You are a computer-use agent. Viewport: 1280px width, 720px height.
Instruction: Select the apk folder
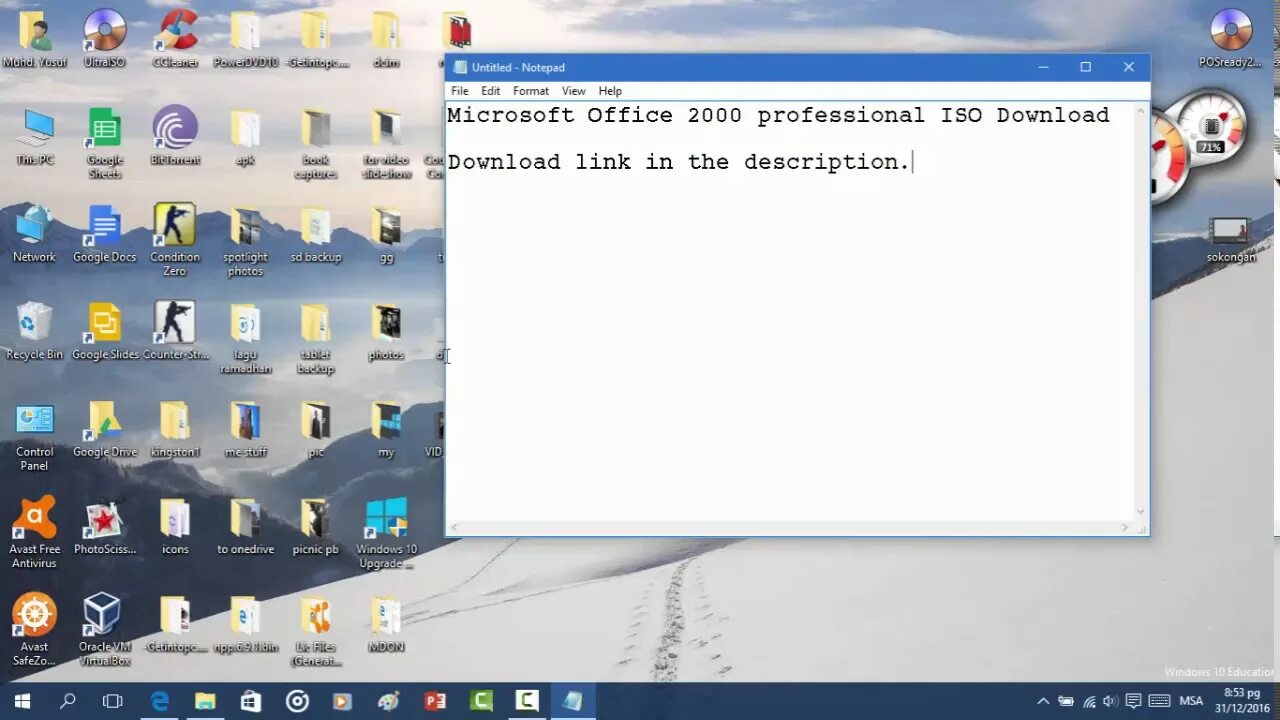[246, 136]
